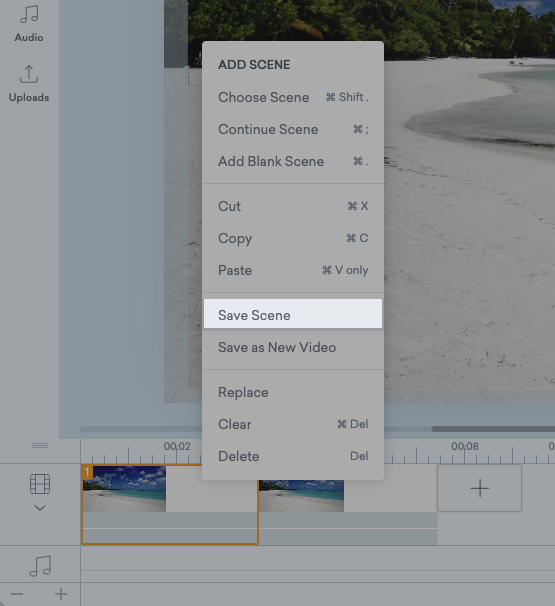Click the timeline panel drag handle
The height and width of the screenshot is (606, 555).
point(40,446)
